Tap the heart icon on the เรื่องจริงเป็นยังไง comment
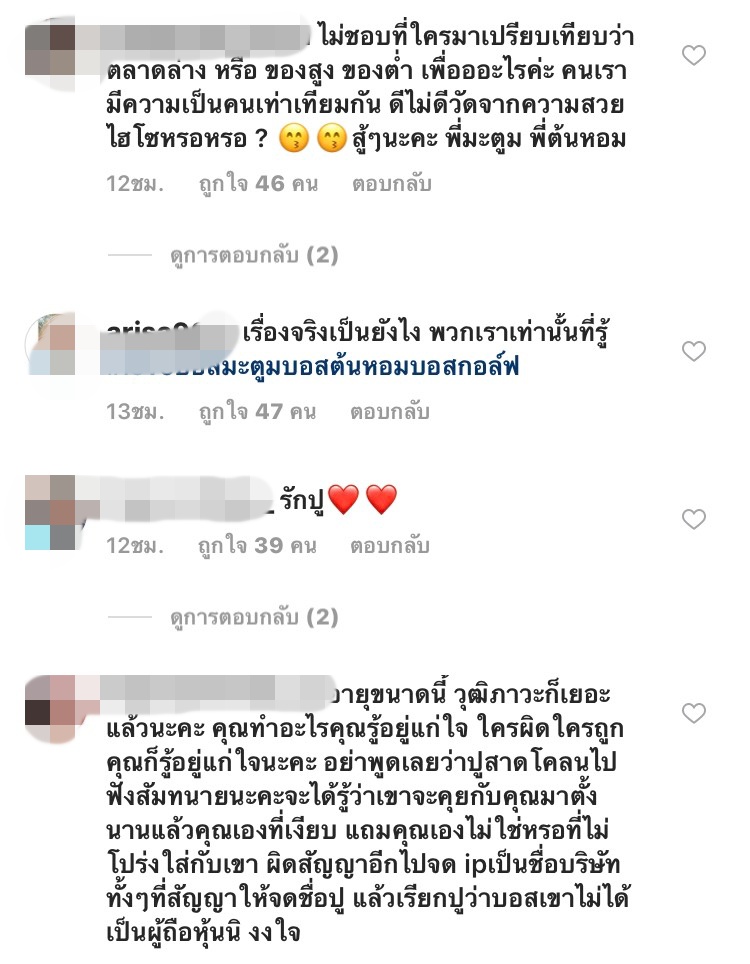 (x=693, y=352)
